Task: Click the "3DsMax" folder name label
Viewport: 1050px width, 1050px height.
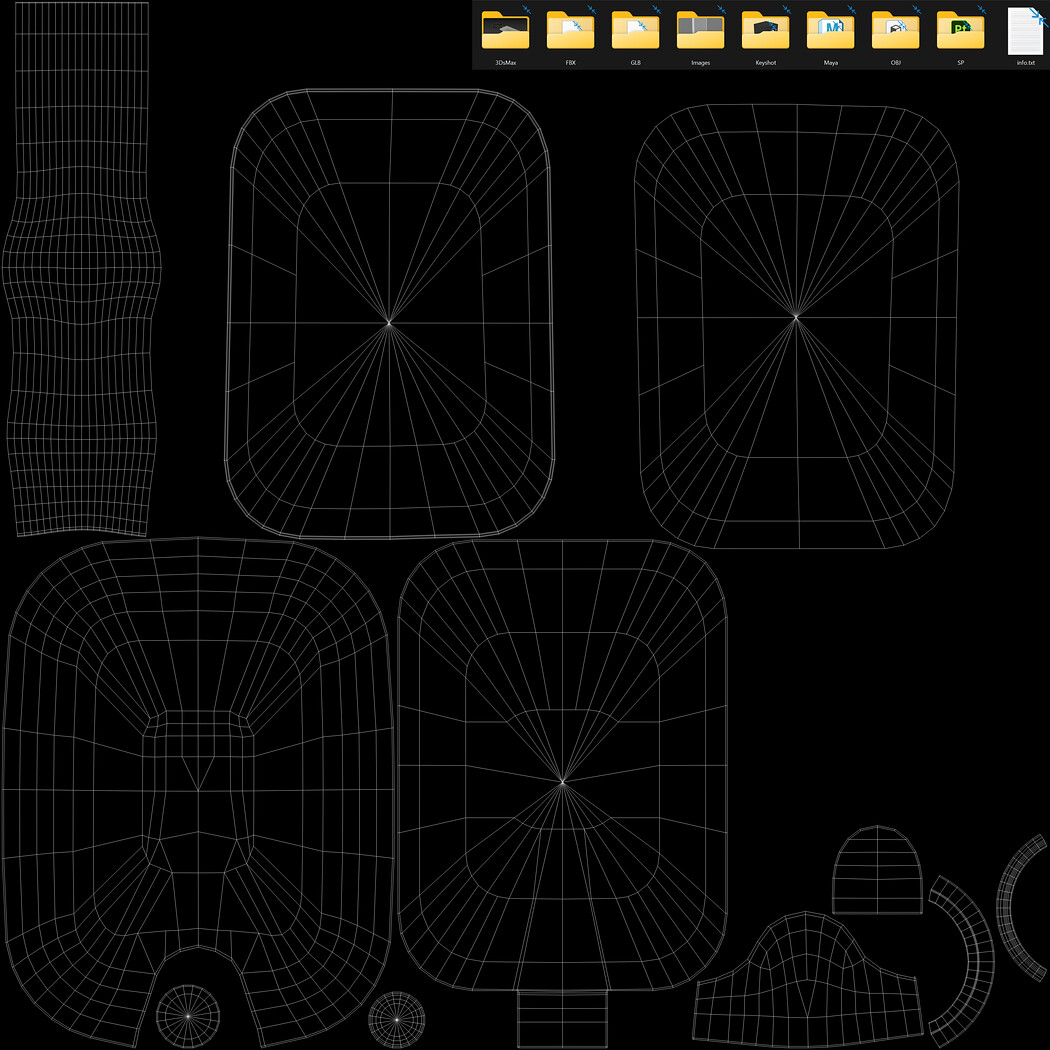Action: 506,63
